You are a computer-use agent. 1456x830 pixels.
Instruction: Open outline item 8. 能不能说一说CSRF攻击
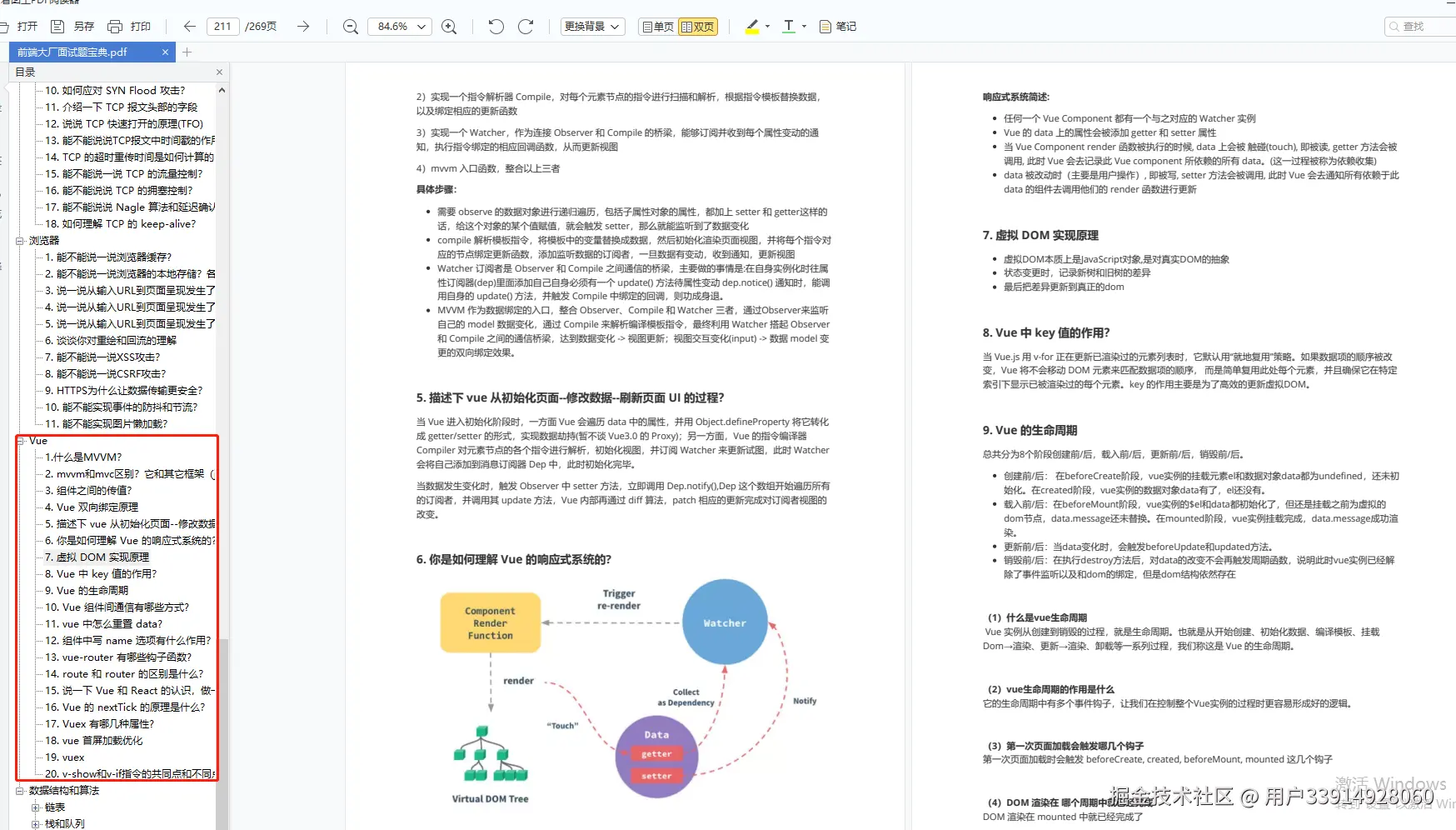(106, 374)
